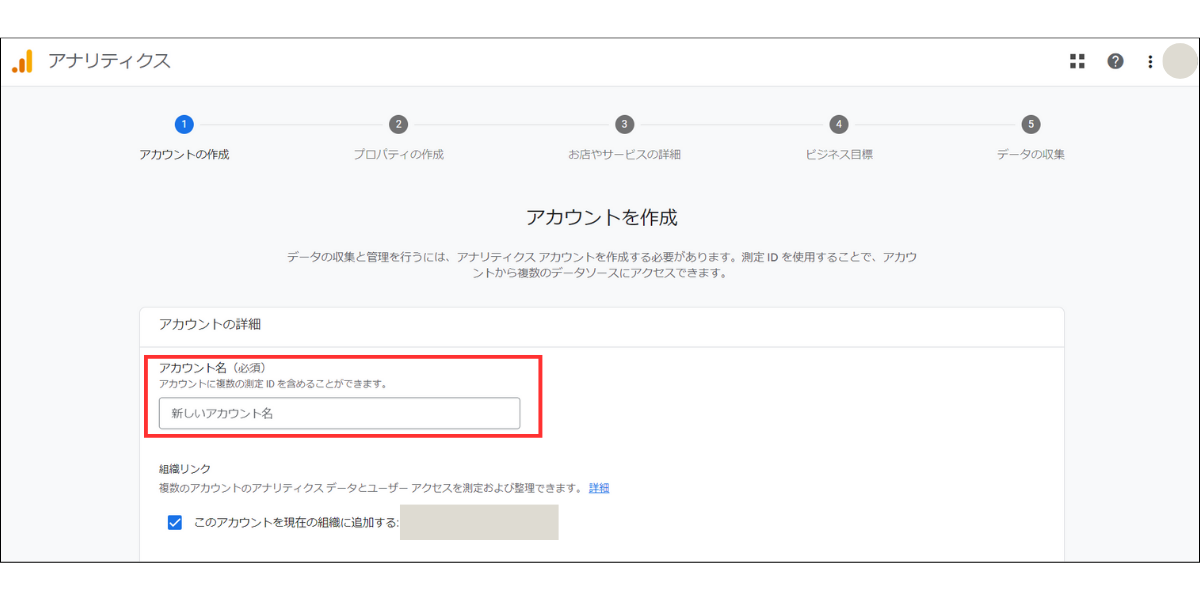Click the アカウントの作成 step label

click(184, 154)
